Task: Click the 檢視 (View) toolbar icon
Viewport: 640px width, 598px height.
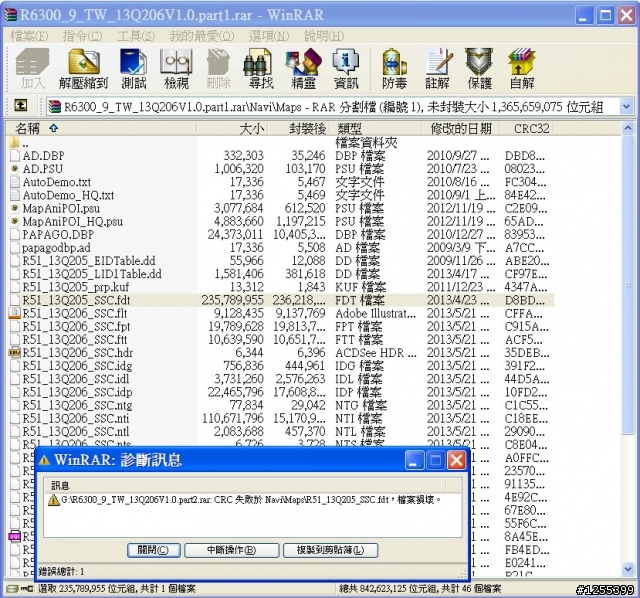Action: tap(176, 68)
